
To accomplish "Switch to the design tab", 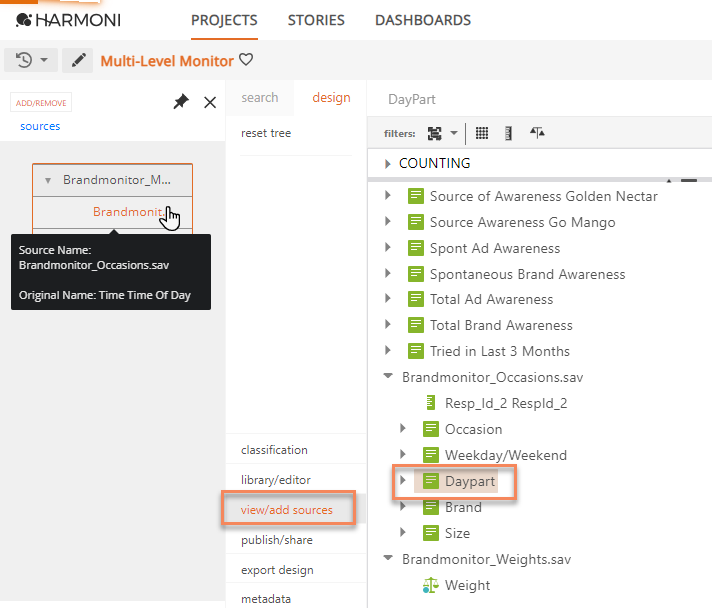I will point(331,98).
